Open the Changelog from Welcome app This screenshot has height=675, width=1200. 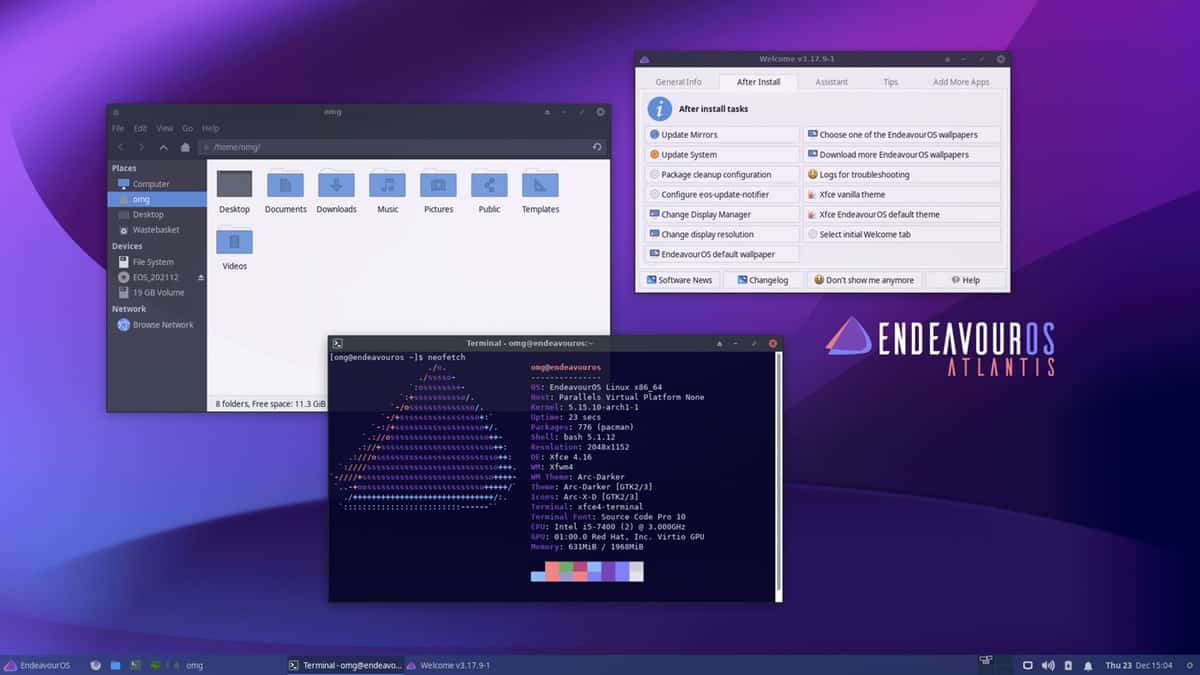763,280
